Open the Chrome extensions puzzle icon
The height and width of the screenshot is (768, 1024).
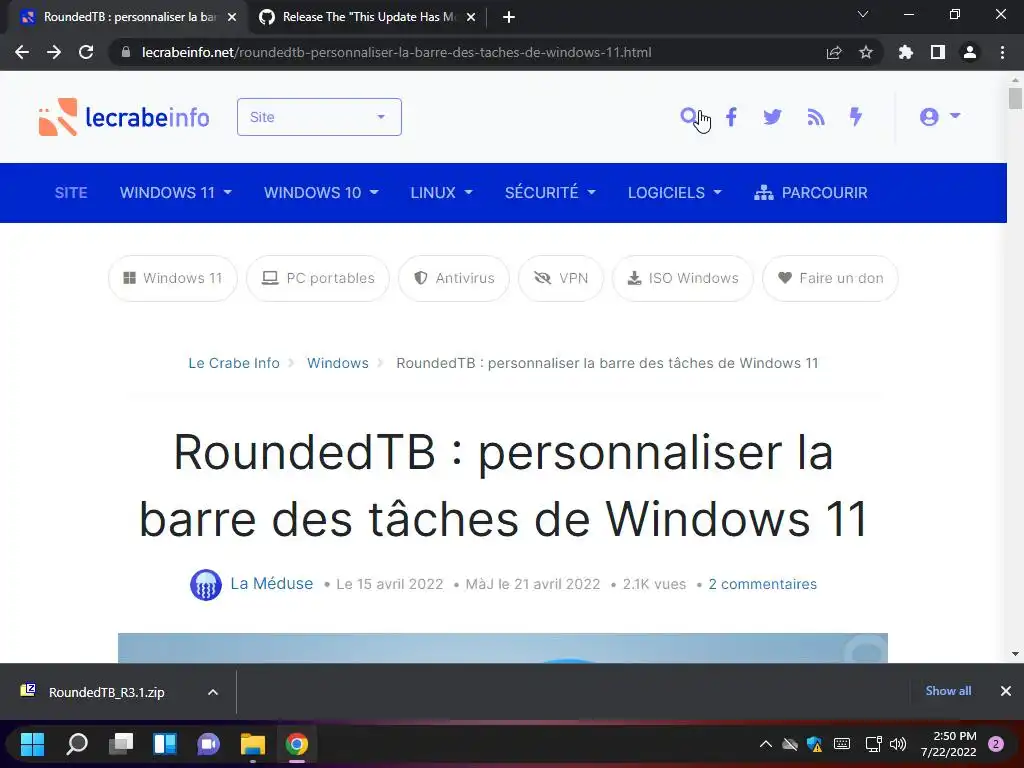click(906, 52)
